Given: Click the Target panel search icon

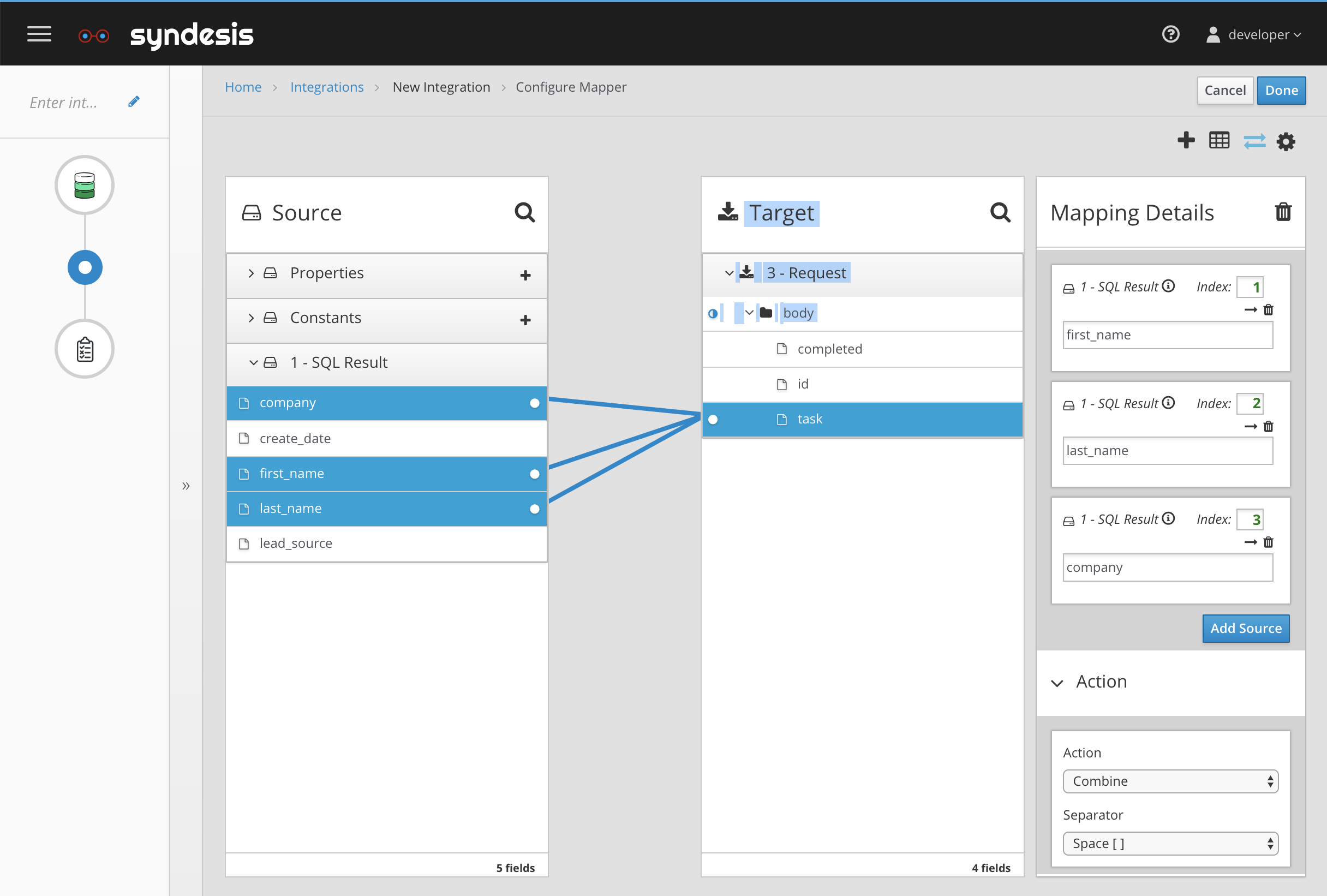Looking at the screenshot, I should (x=1000, y=212).
